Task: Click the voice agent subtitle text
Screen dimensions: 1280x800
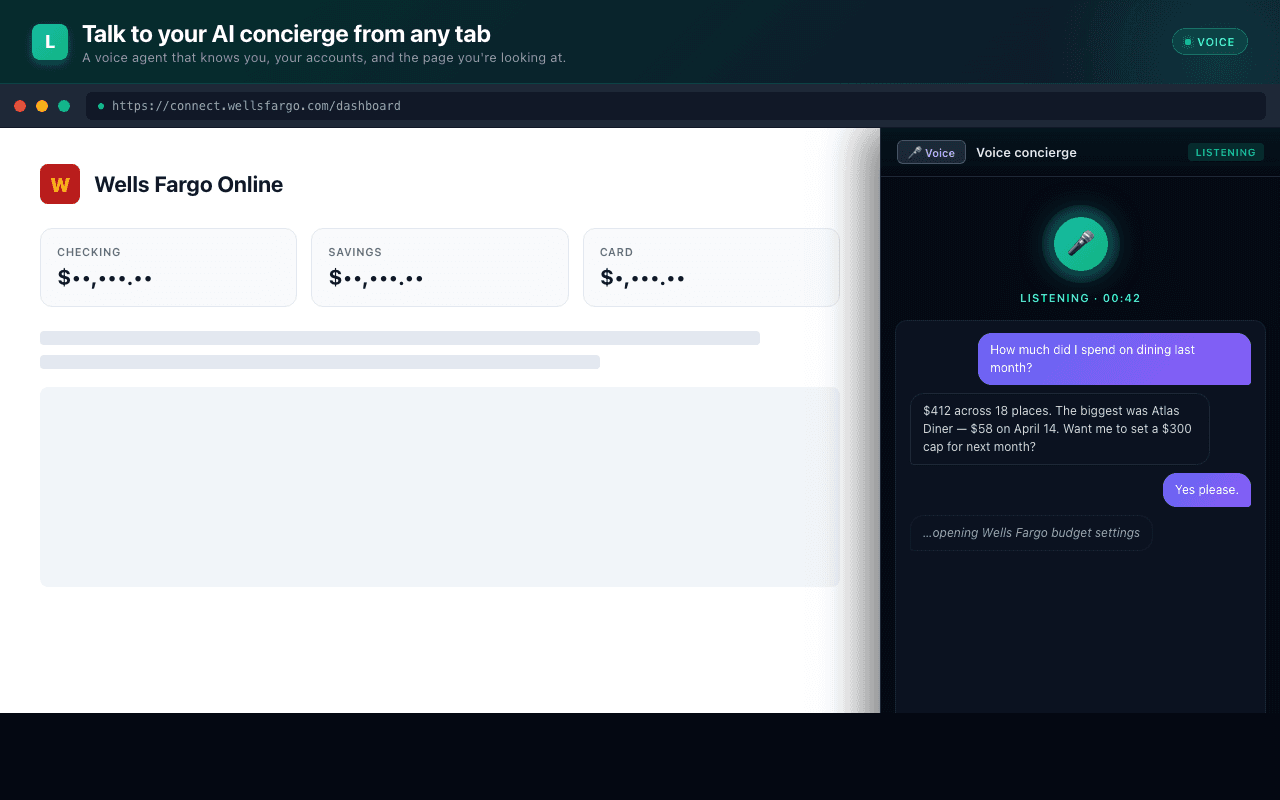Action: (x=324, y=58)
